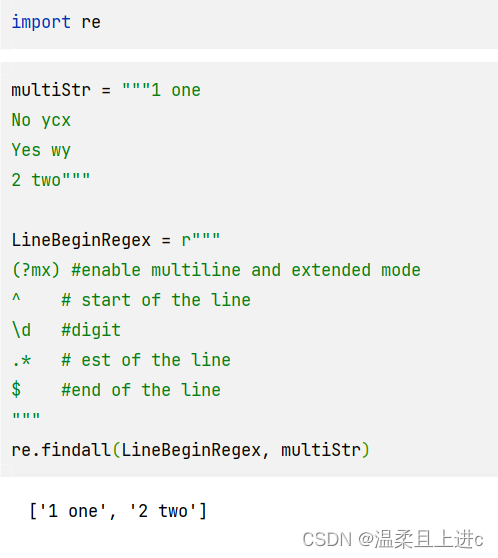Click the '2 two' closing string line

(x=51, y=180)
